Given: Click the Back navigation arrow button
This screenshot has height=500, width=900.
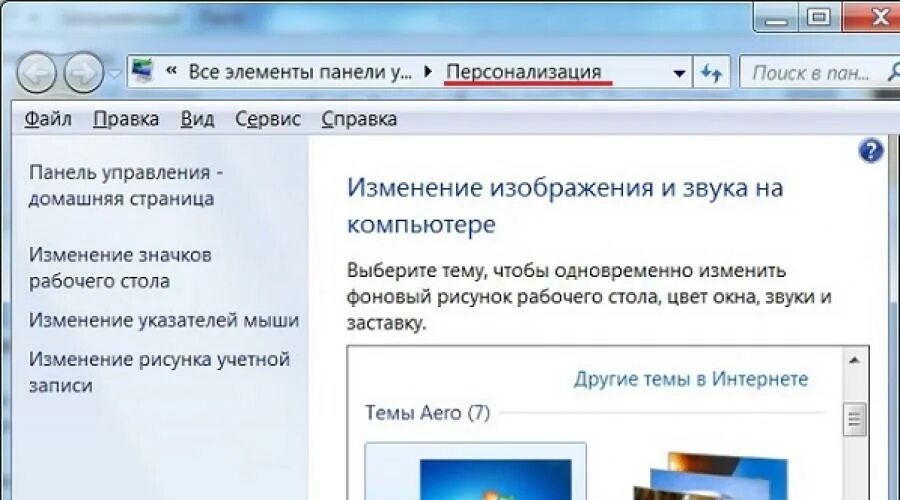Looking at the screenshot, I should (37, 73).
